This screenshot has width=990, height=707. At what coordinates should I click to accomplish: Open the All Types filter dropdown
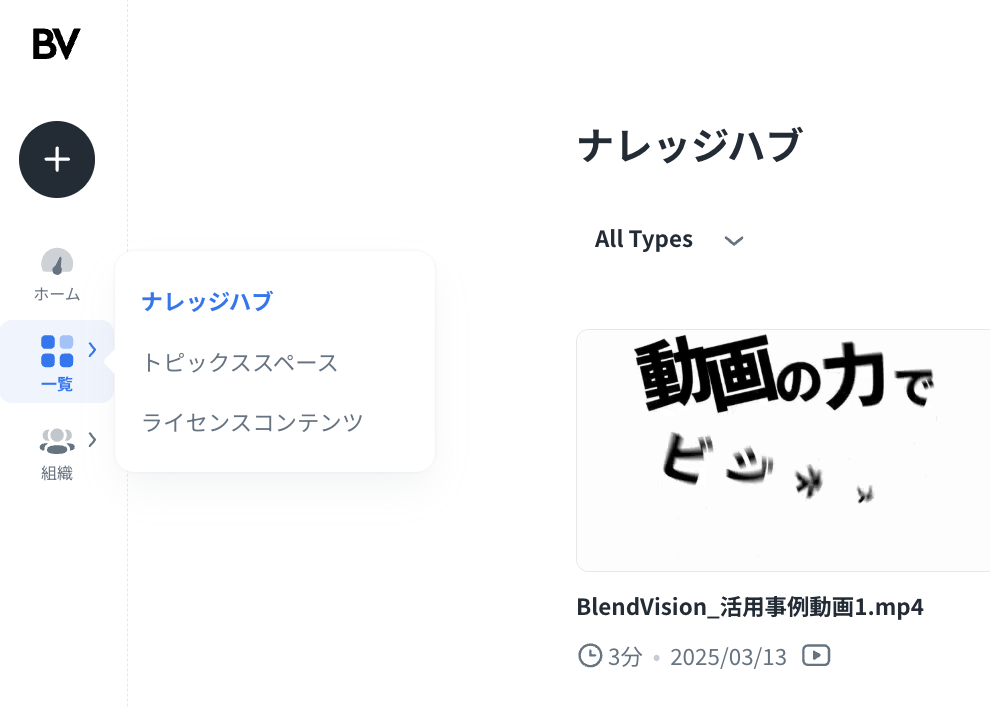(644, 240)
